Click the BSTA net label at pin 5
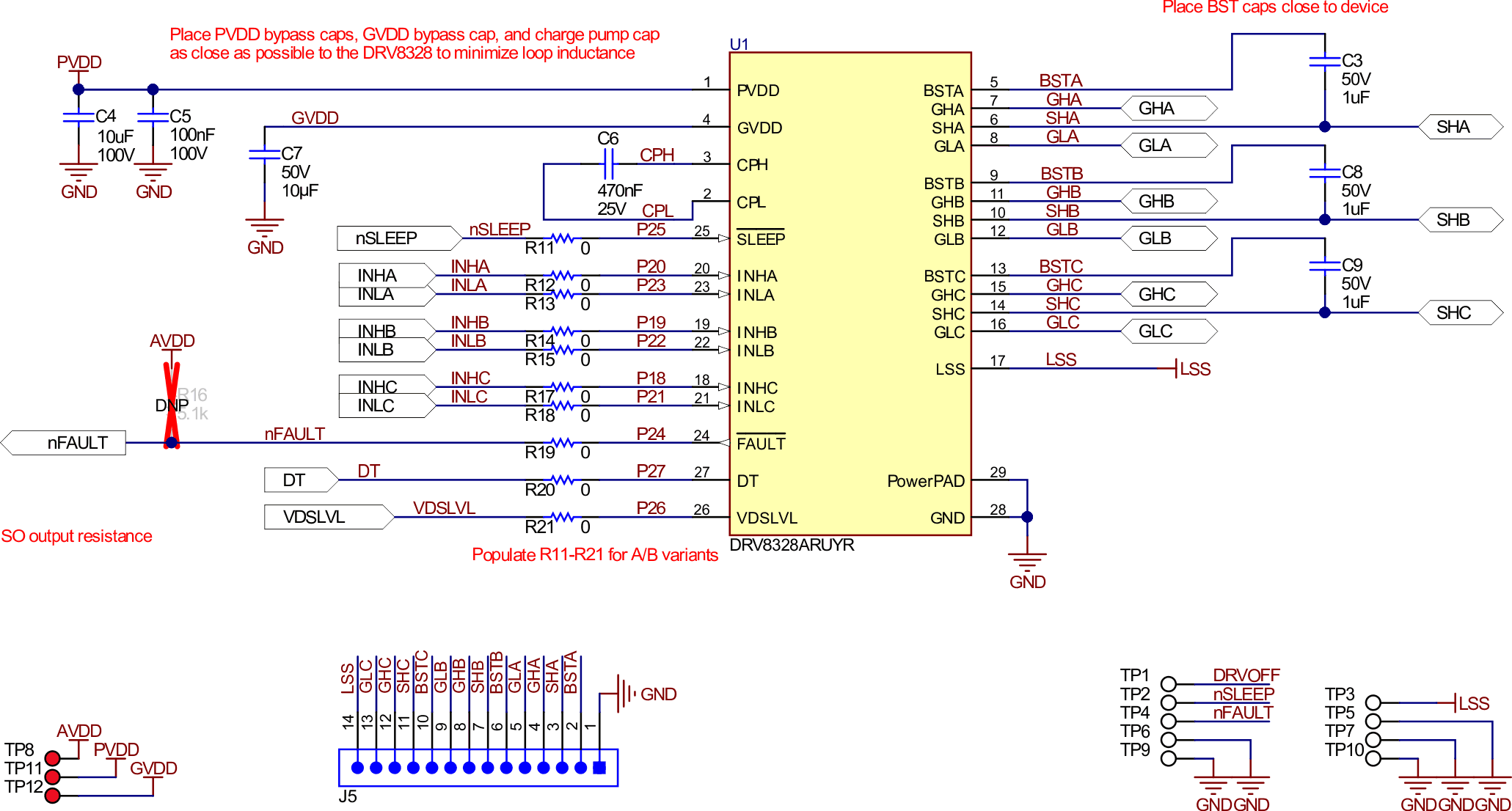 1061,81
